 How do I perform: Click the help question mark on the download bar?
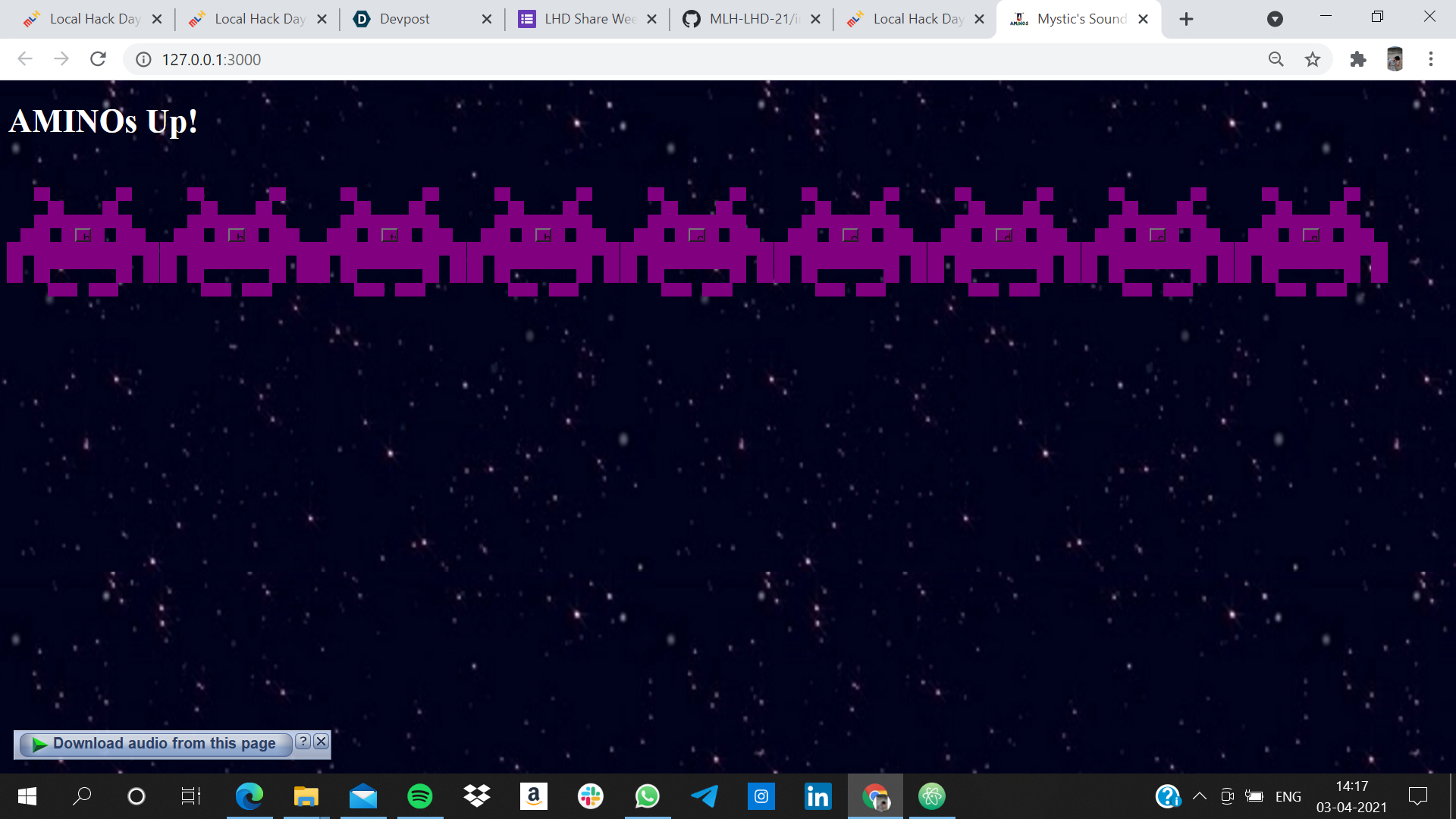[303, 742]
